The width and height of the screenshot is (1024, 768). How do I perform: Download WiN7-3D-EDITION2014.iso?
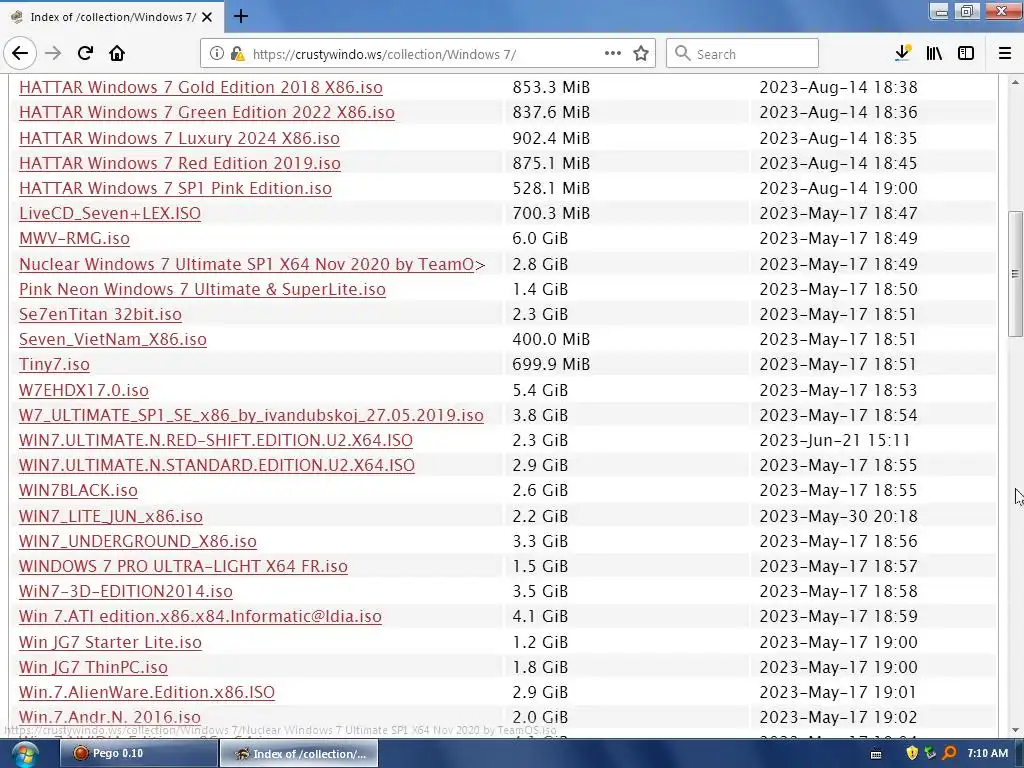pos(125,592)
